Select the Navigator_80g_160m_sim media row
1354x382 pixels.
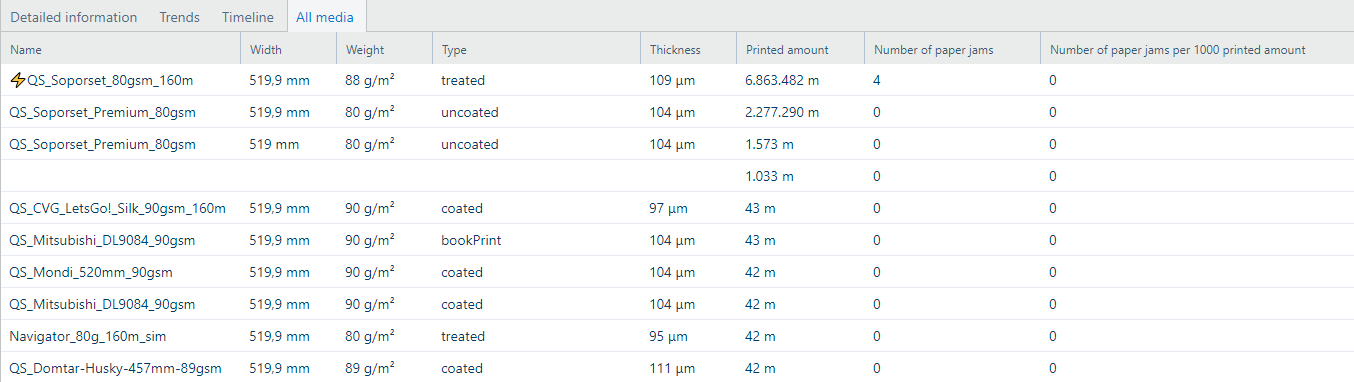tap(677, 336)
